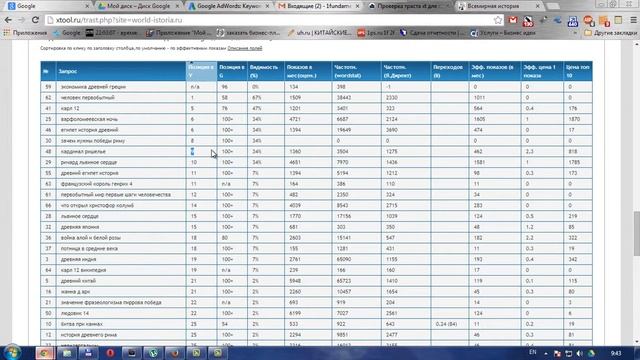Sort by № column header

48,71
